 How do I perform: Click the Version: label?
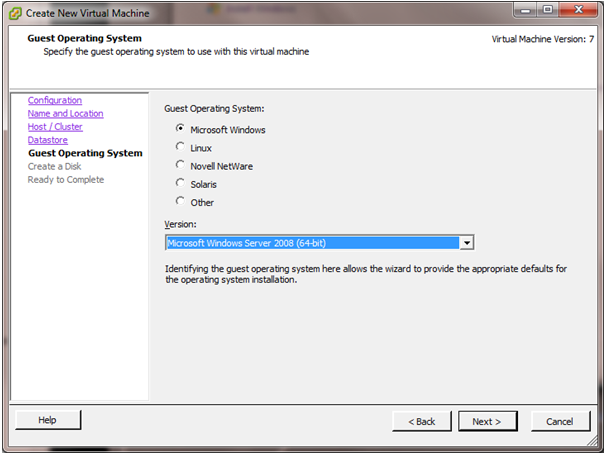(180, 224)
